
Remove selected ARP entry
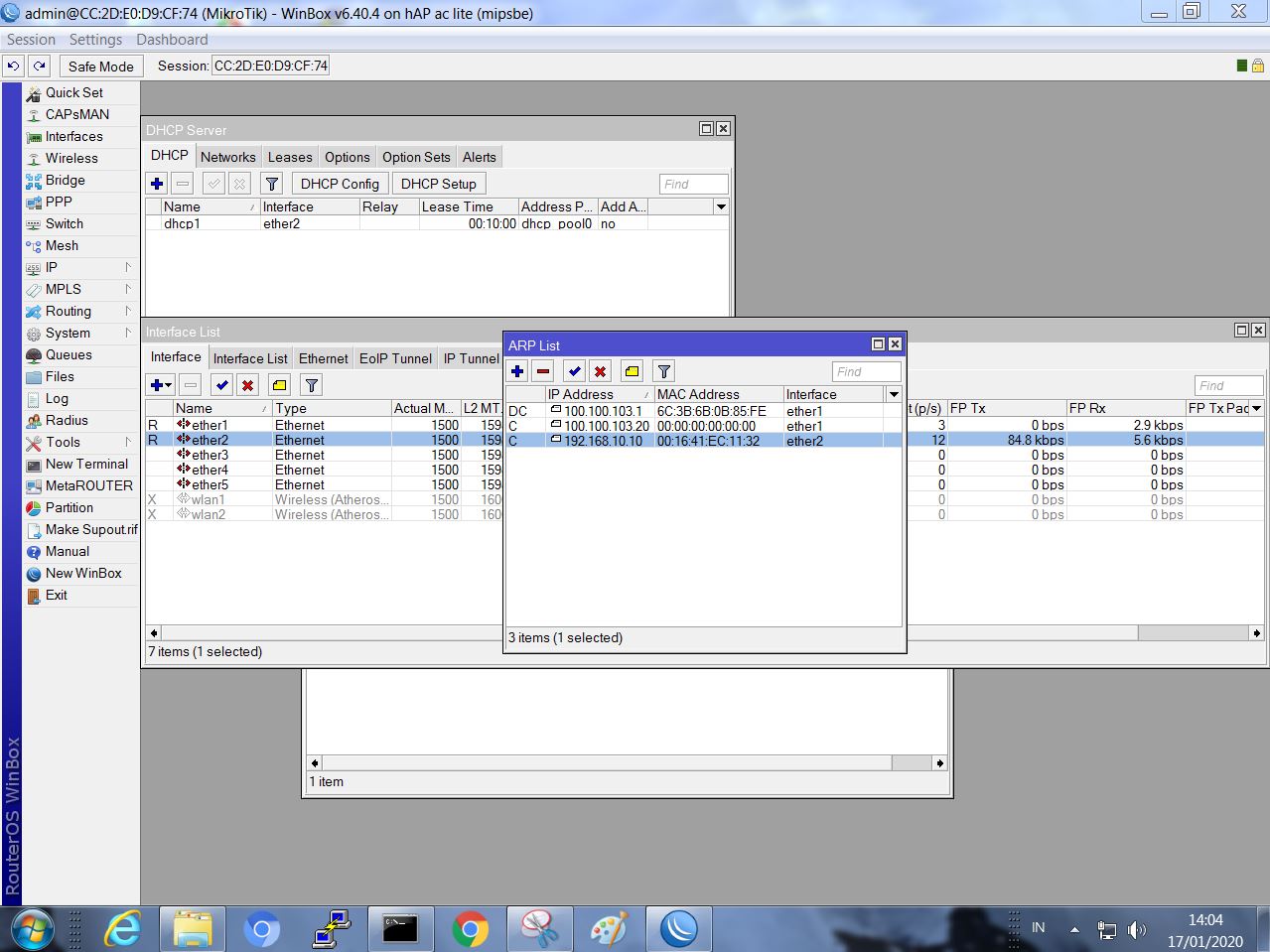click(x=543, y=371)
